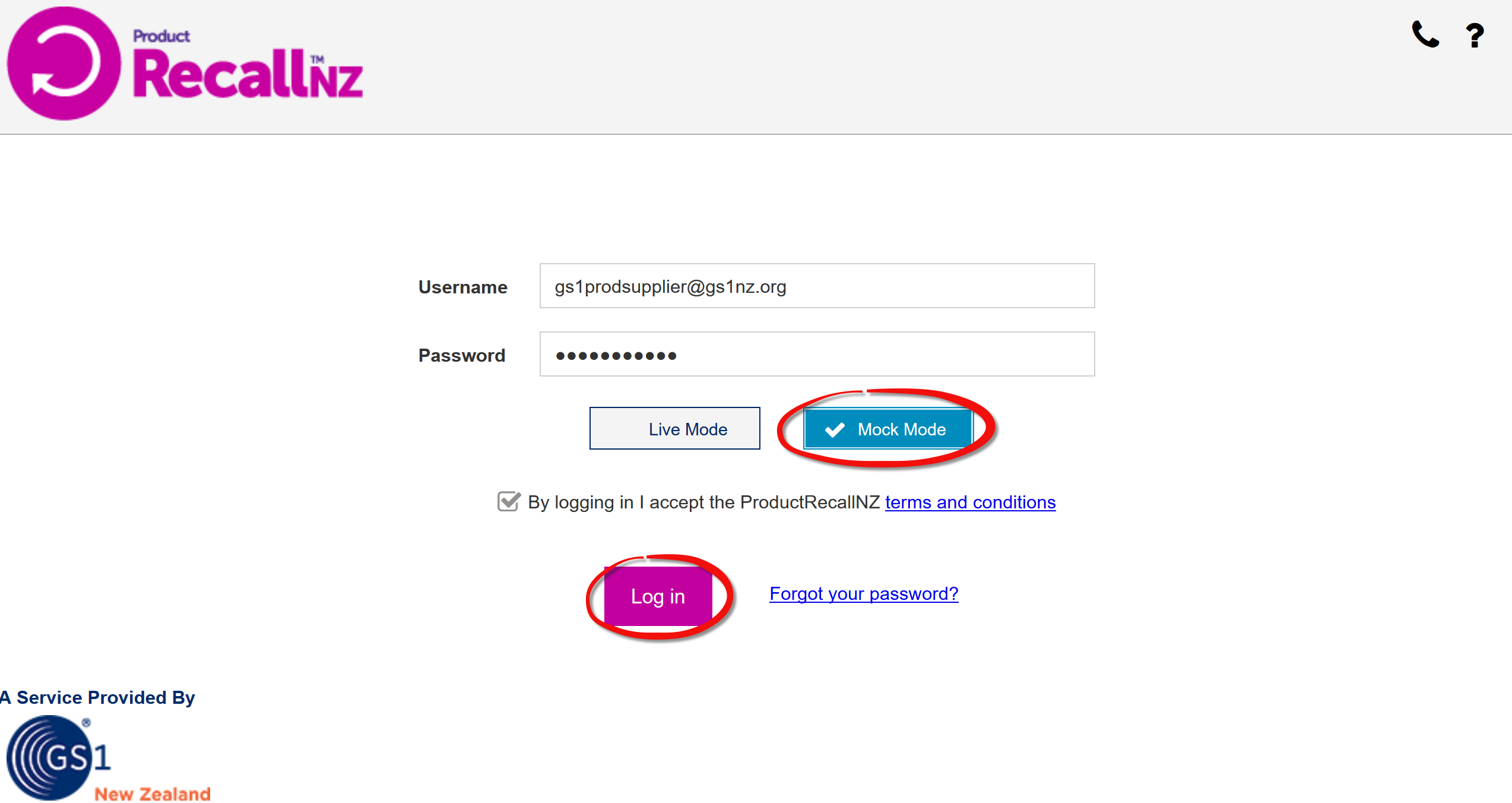Click the orange New Zealand text under GS1

pos(153,793)
